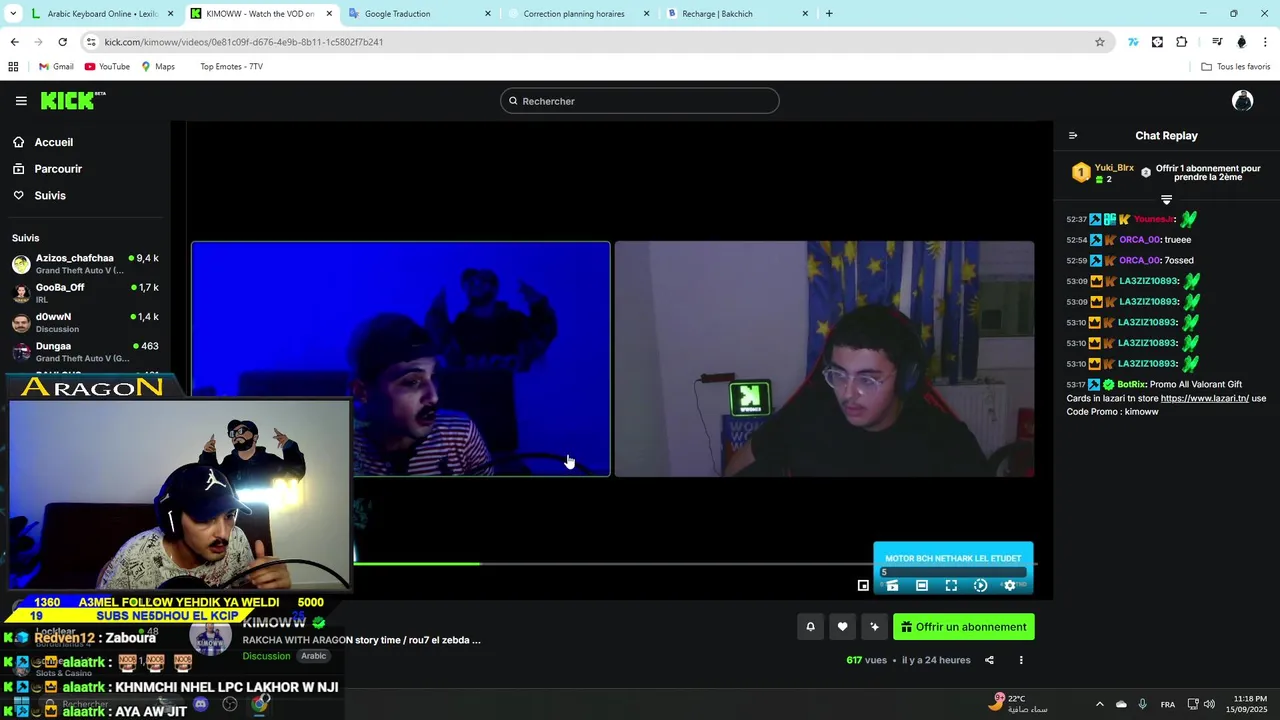Switch to Arabic Keyboard Online tab
The image size is (1280, 720).
tap(100, 14)
